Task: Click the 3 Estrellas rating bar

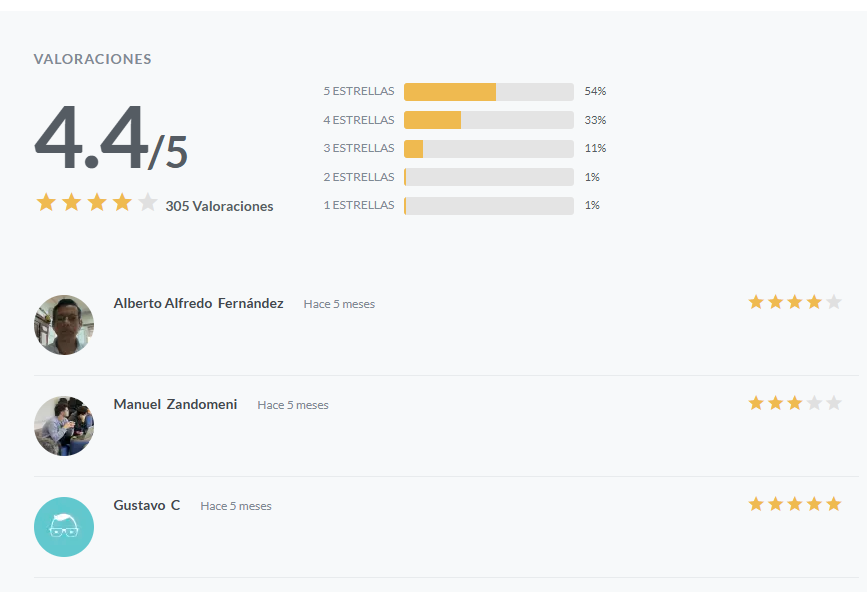Action: coord(489,149)
